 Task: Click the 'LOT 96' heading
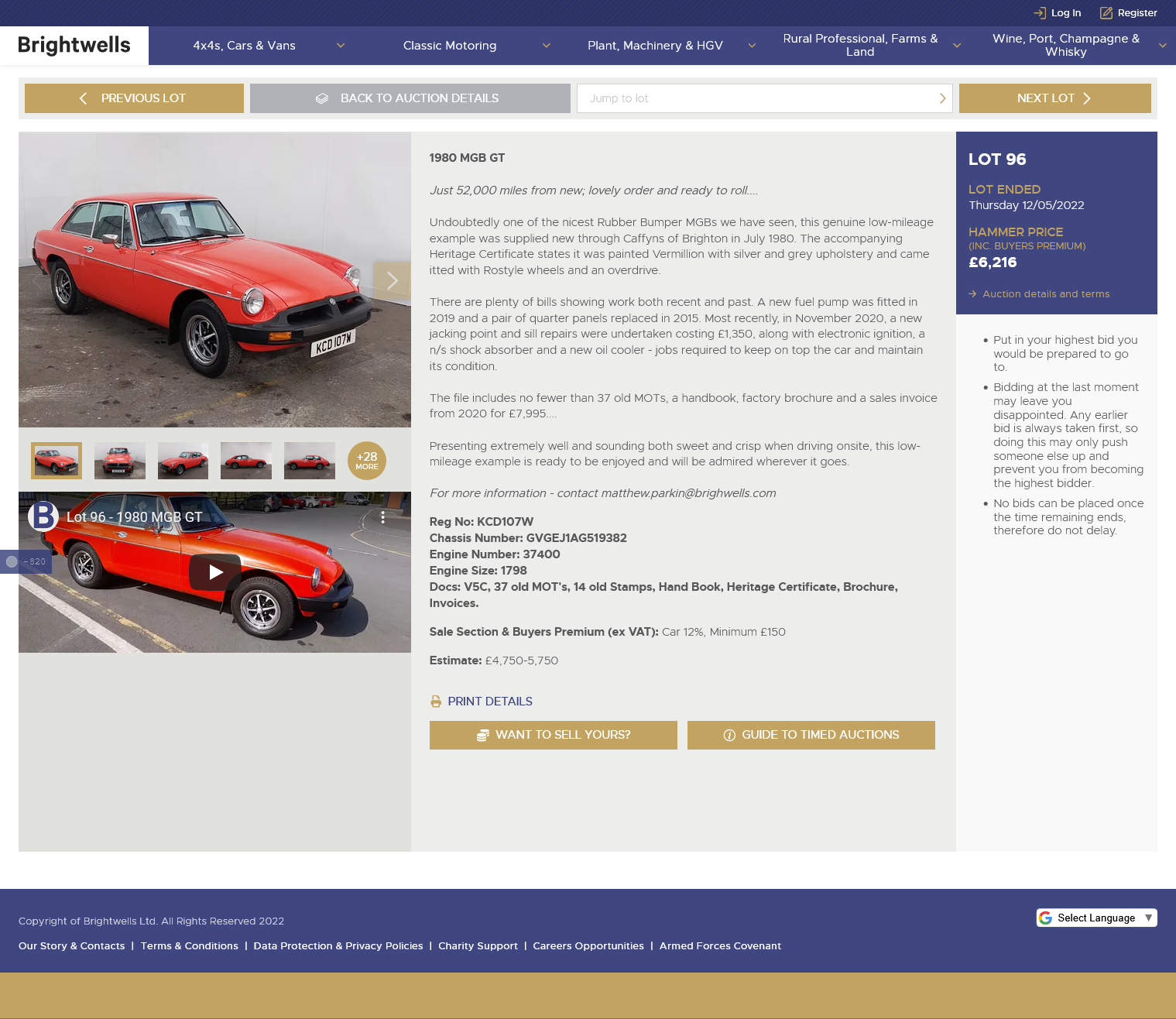point(997,160)
